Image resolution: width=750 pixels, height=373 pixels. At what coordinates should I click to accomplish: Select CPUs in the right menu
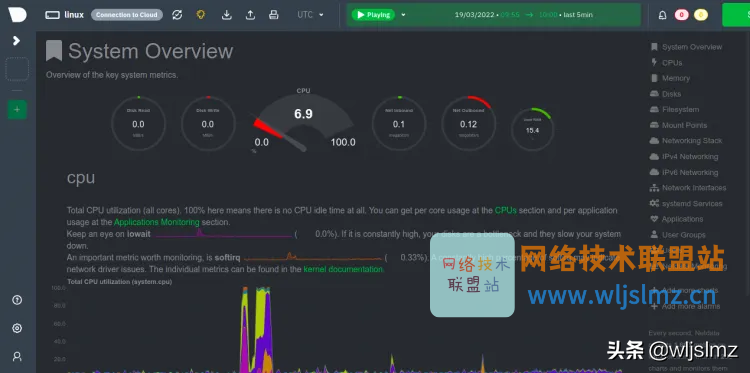click(666, 63)
